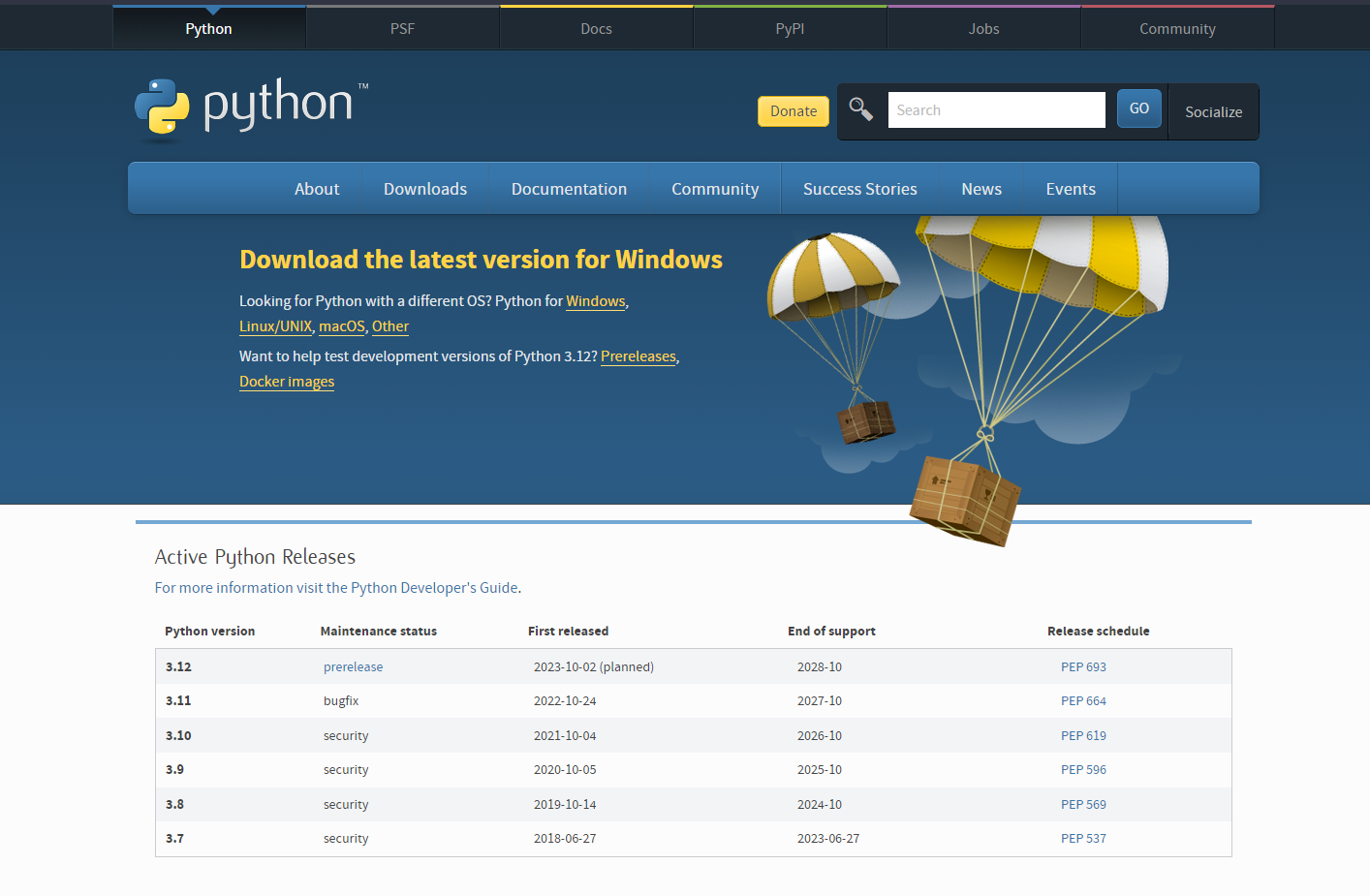The image size is (1370, 896).
Task: Focus the Search input field
Action: [x=997, y=110]
